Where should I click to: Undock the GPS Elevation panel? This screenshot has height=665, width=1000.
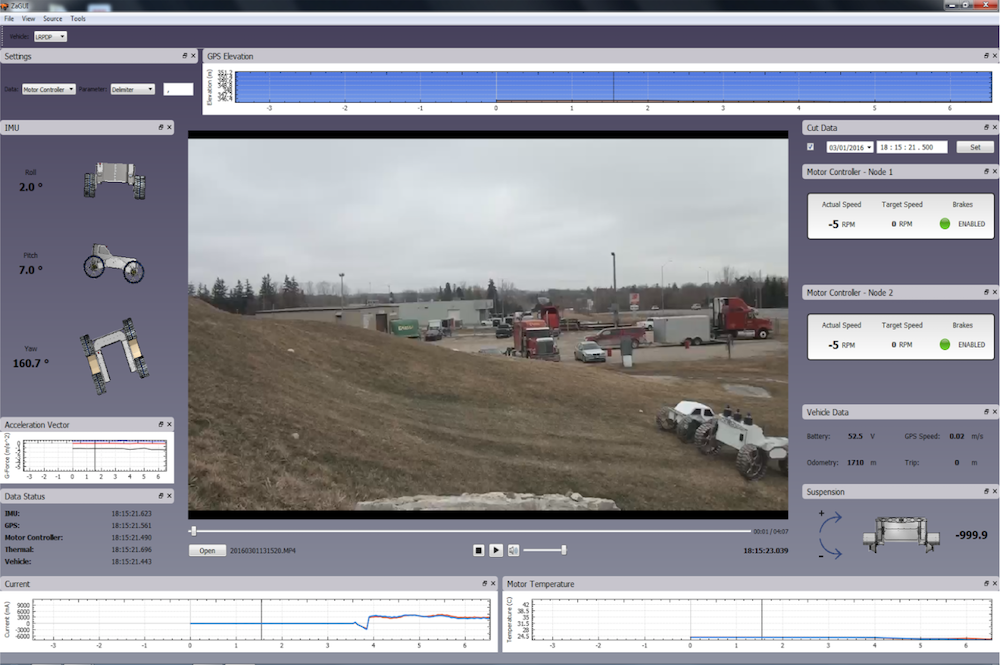pos(984,56)
